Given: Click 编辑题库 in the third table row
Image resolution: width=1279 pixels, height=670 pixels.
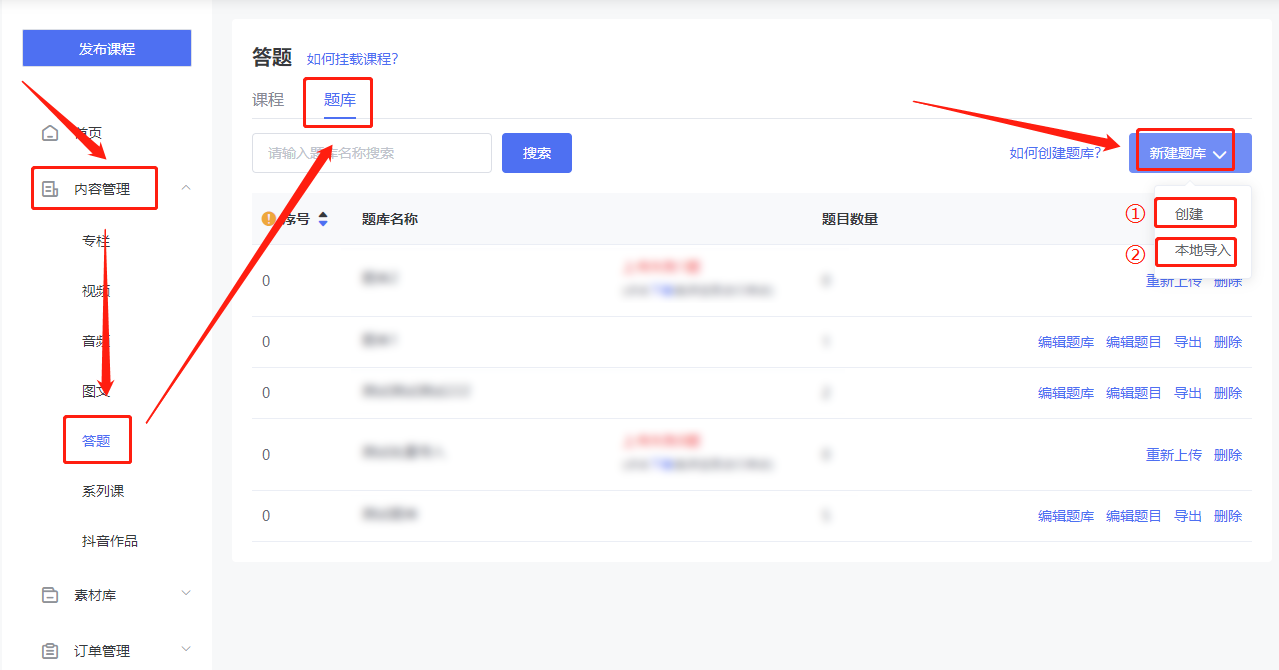Looking at the screenshot, I should [x=1066, y=393].
